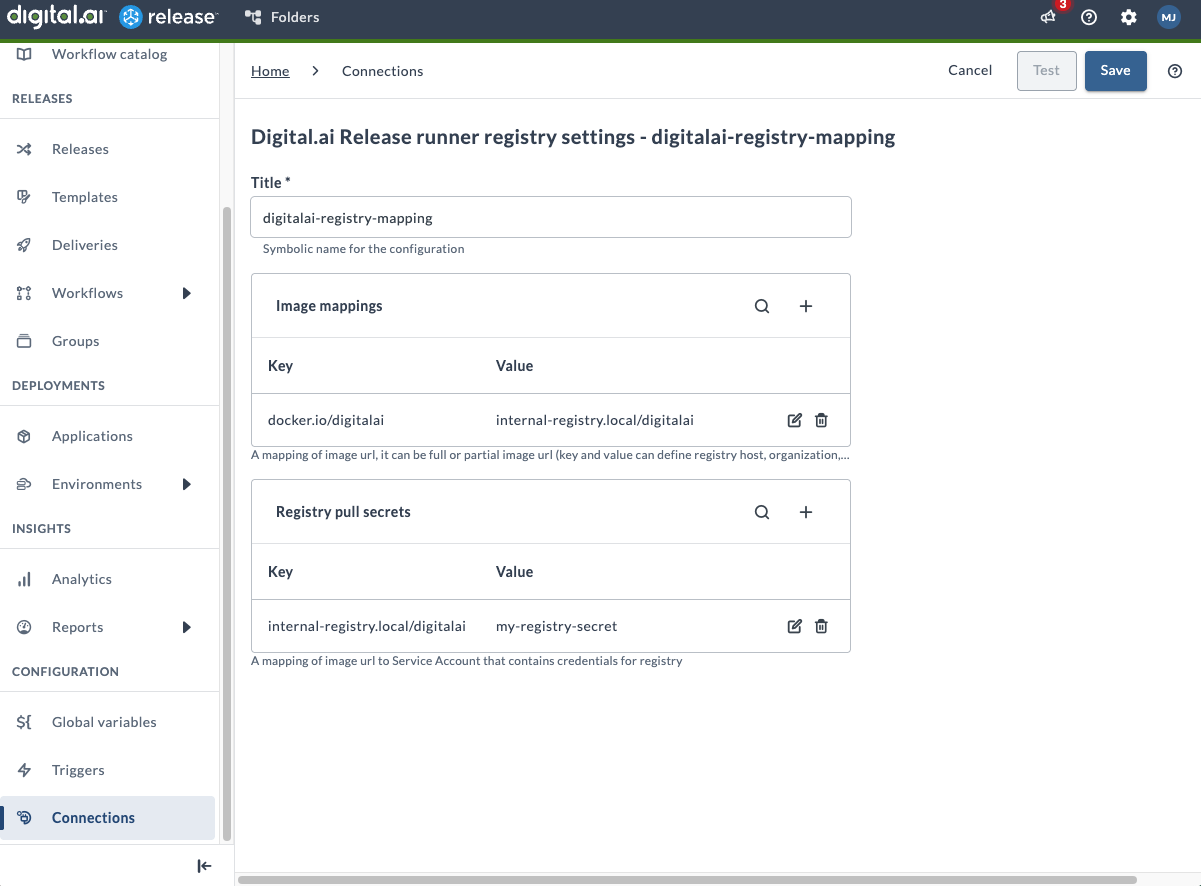Open Workflows in sidebar
This screenshot has height=886, width=1201.
87,293
